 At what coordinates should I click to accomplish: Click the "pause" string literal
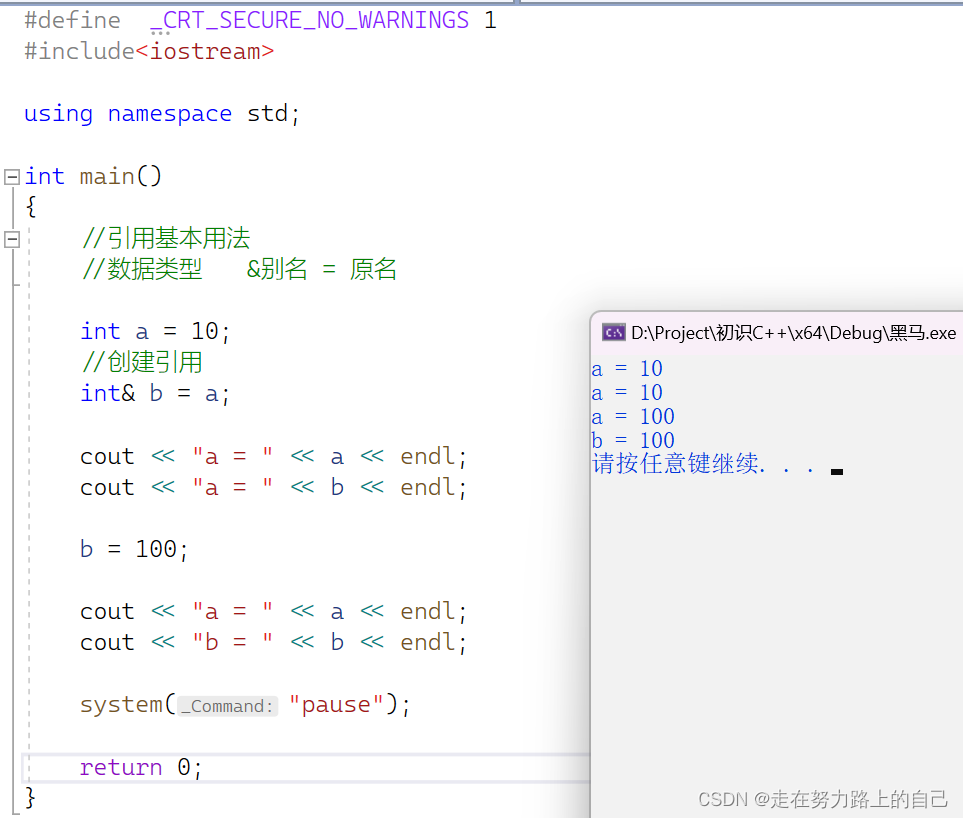point(336,704)
